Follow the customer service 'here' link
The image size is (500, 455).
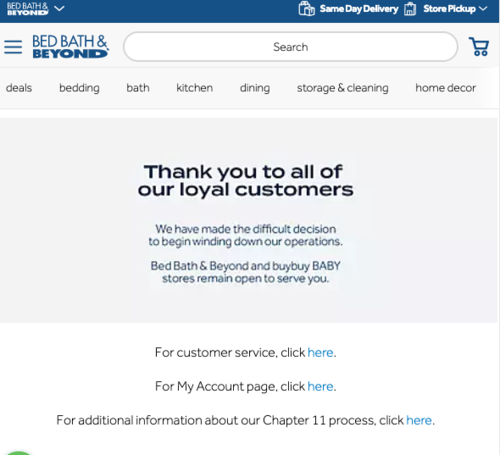point(320,353)
